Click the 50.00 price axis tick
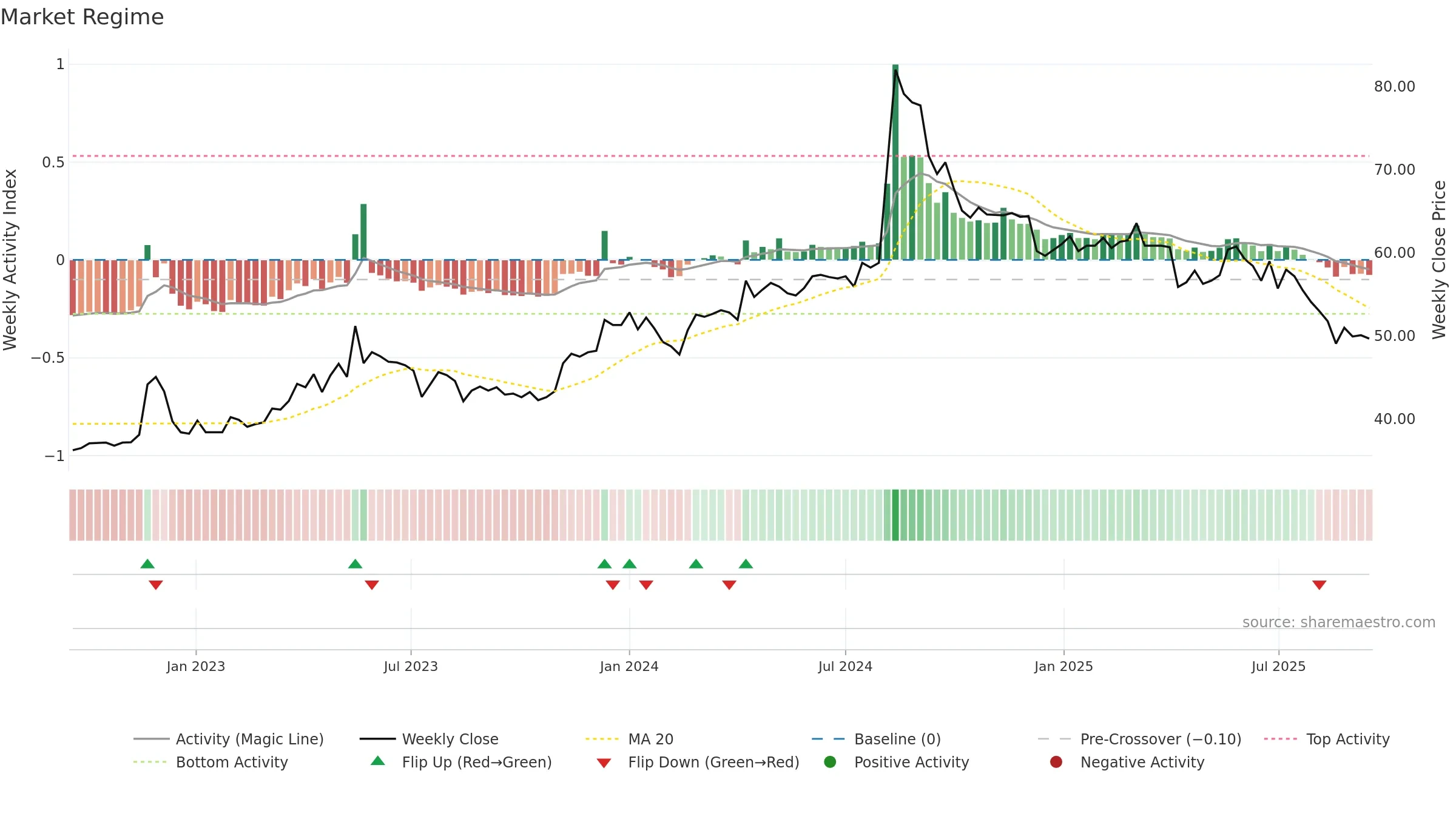Viewport: 1456px width, 819px height. [1395, 336]
